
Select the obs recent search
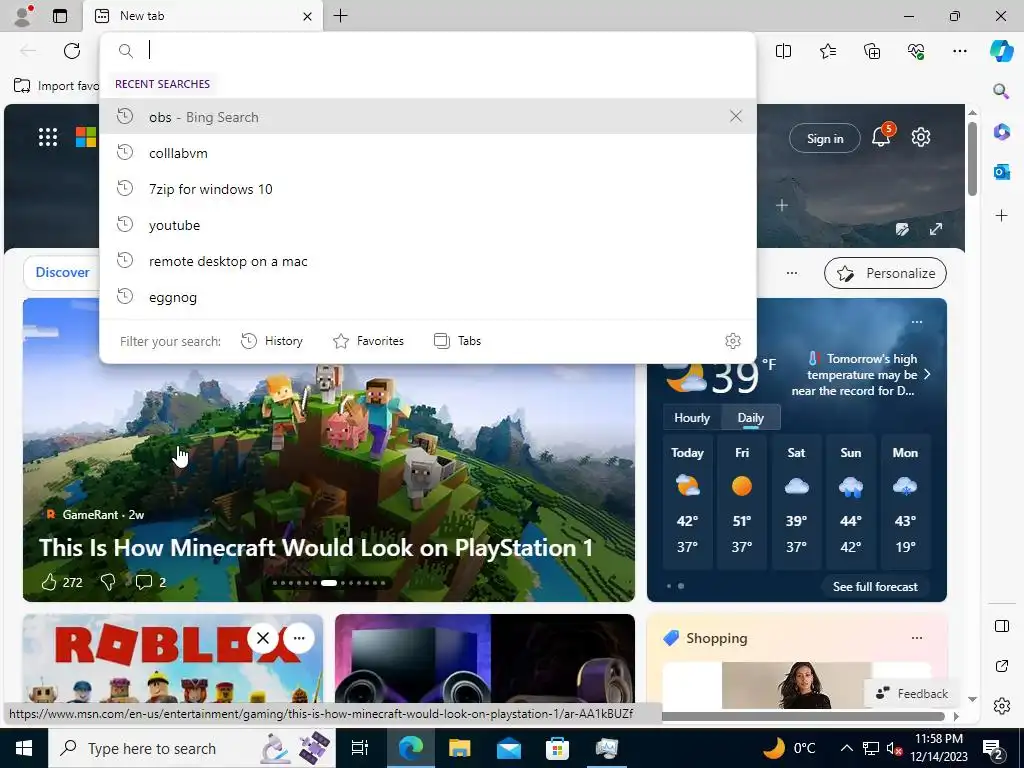click(x=428, y=116)
